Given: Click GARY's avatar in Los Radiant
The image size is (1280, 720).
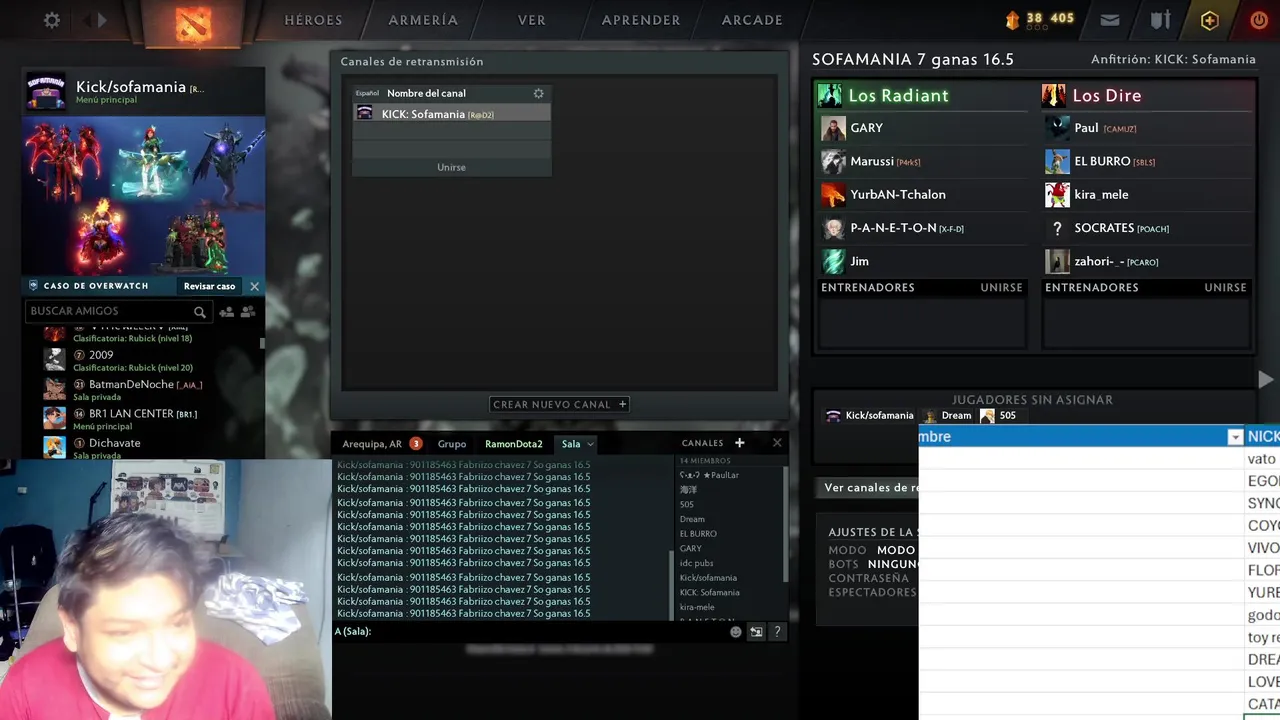Looking at the screenshot, I should pyautogui.click(x=833, y=128).
